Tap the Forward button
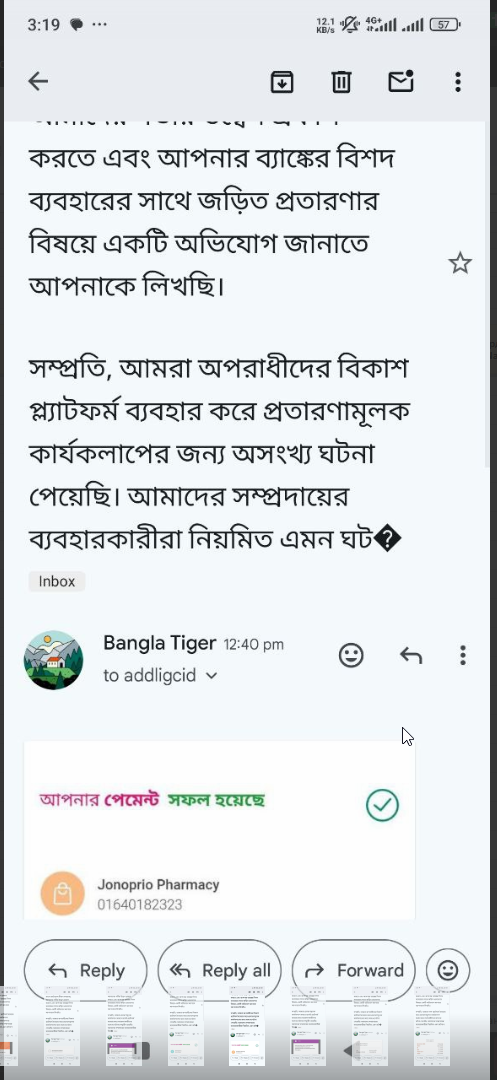Viewport: 497px width, 1080px height. [x=353, y=970]
